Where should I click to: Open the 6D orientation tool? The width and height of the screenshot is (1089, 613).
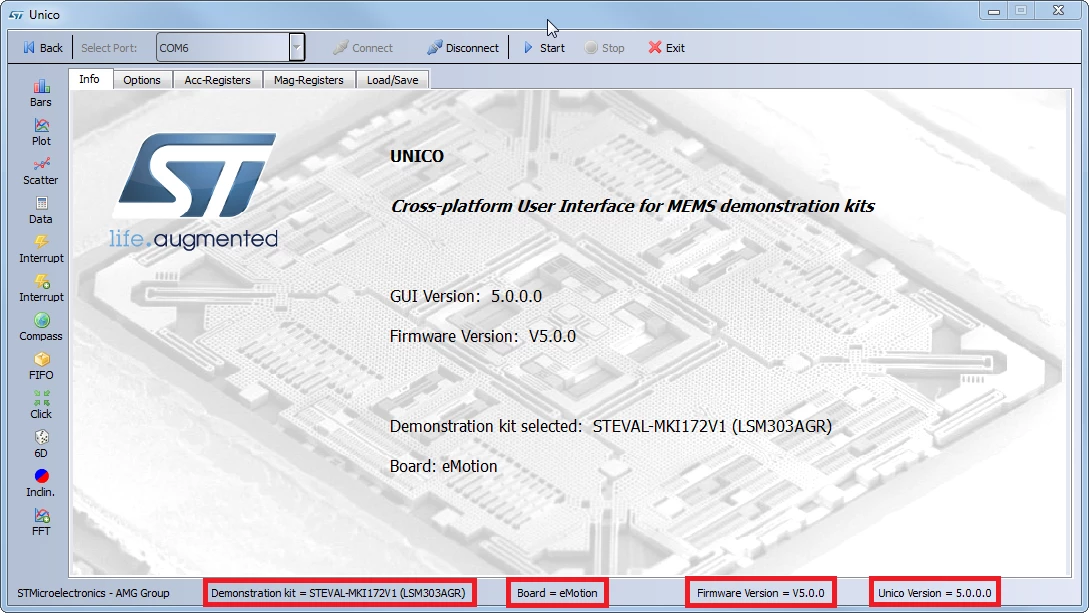pyautogui.click(x=40, y=444)
